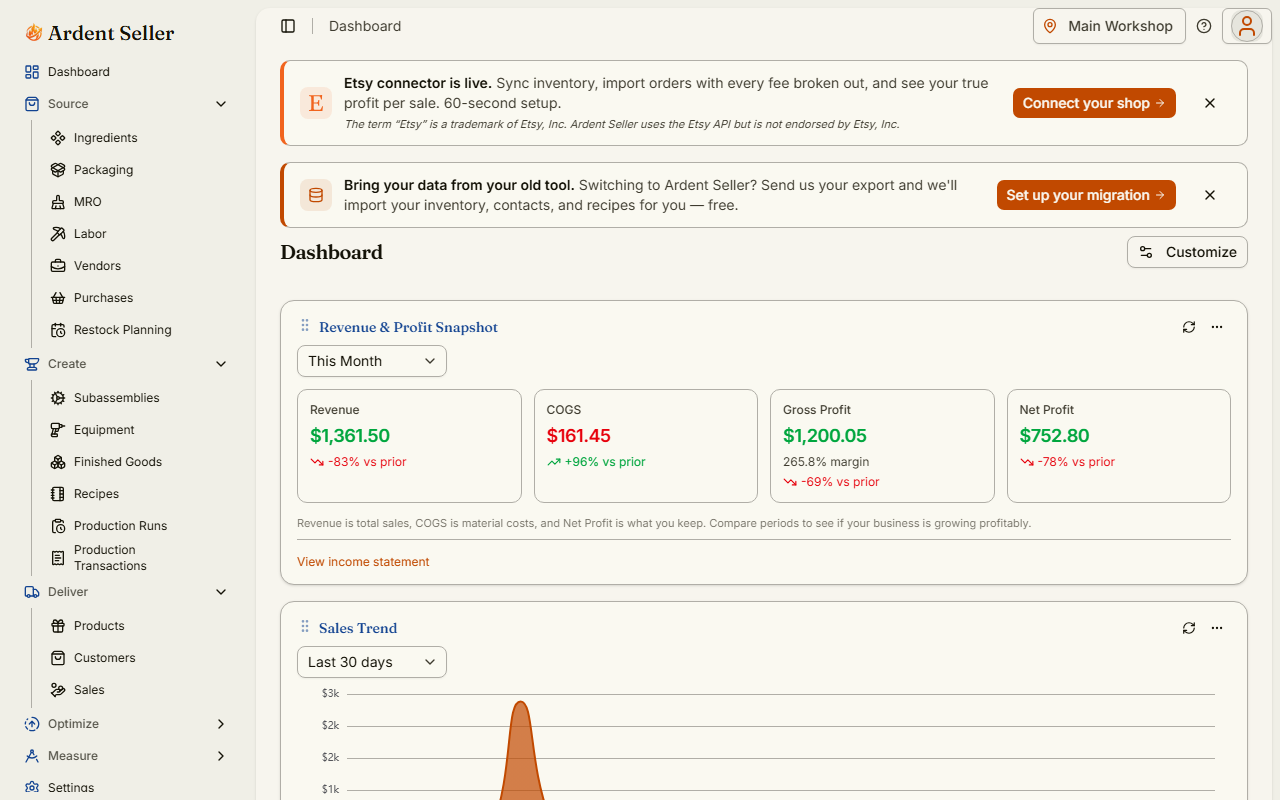1280x800 pixels.
Task: Collapse the Source section chevron
Action: (x=221, y=104)
